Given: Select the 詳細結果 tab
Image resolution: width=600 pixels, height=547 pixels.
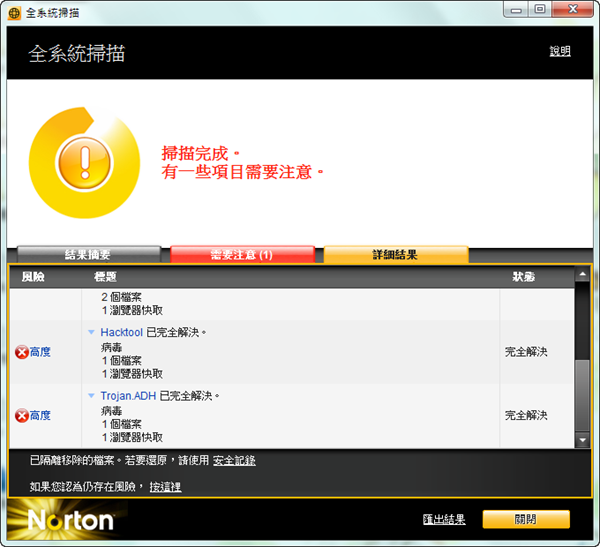Looking at the screenshot, I should (396, 255).
